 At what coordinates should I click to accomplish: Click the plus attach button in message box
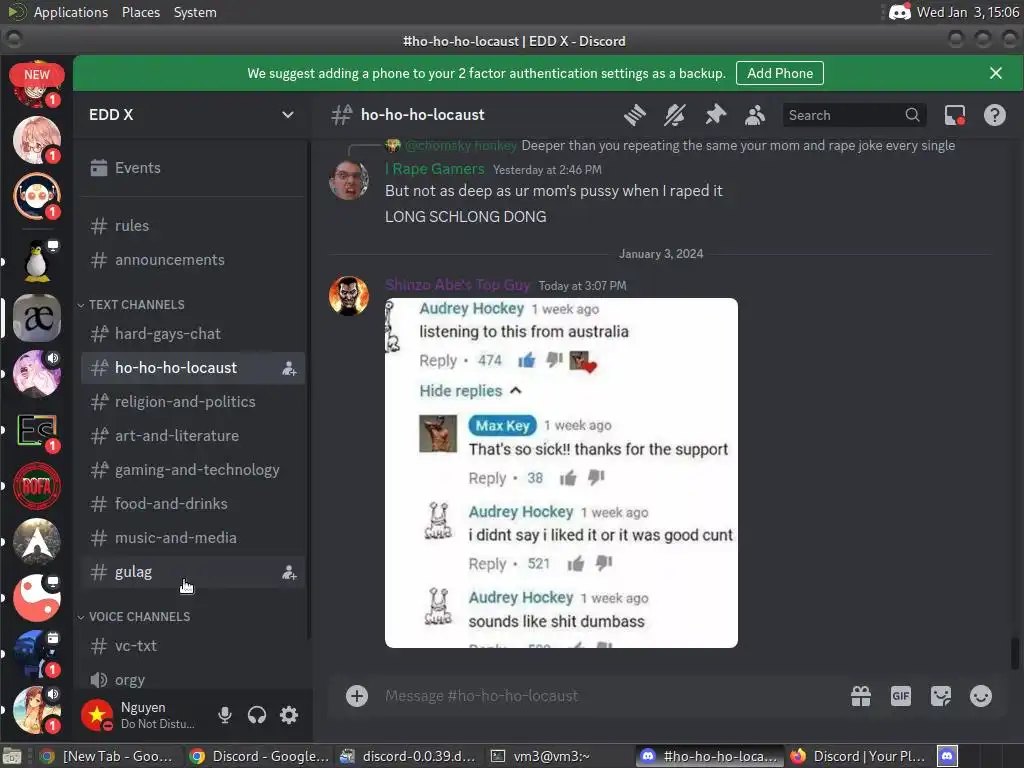(x=357, y=696)
